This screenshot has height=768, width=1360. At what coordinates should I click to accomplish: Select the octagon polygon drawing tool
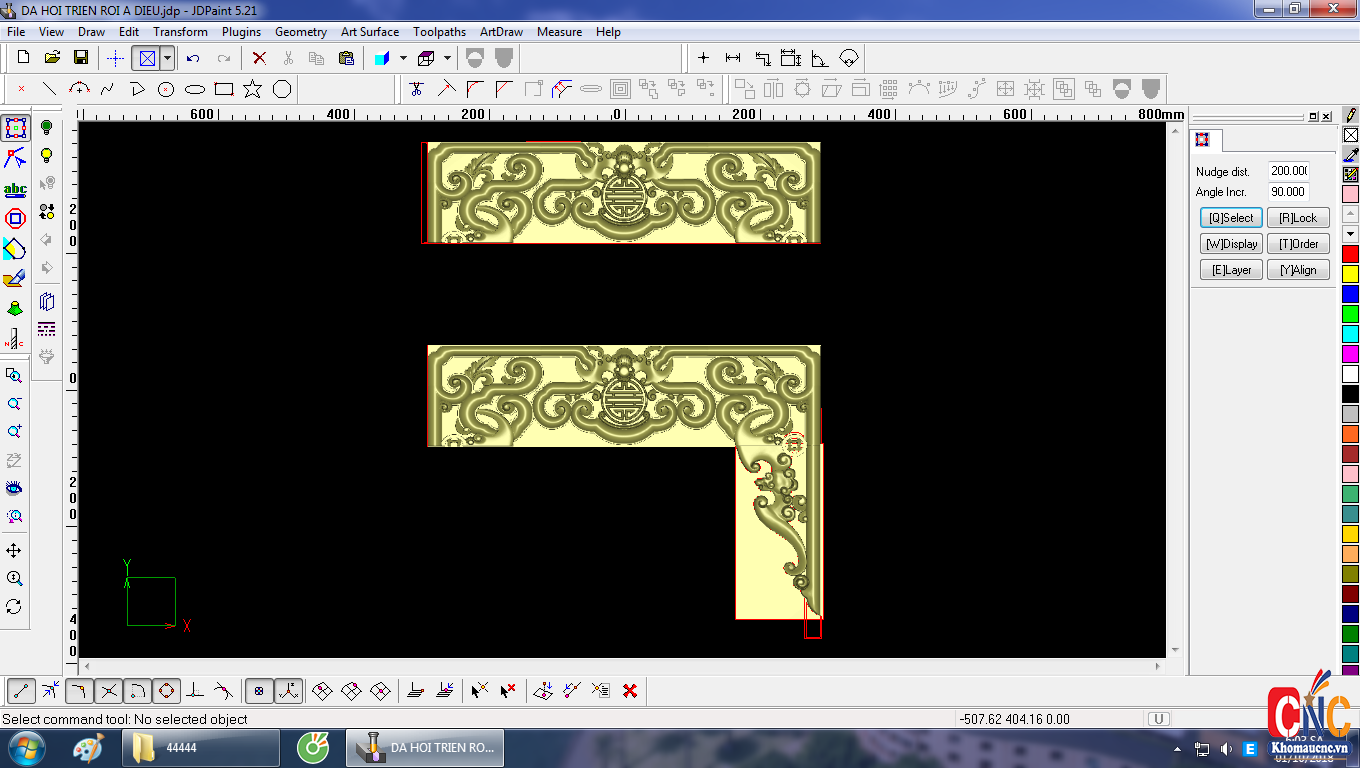click(x=282, y=89)
